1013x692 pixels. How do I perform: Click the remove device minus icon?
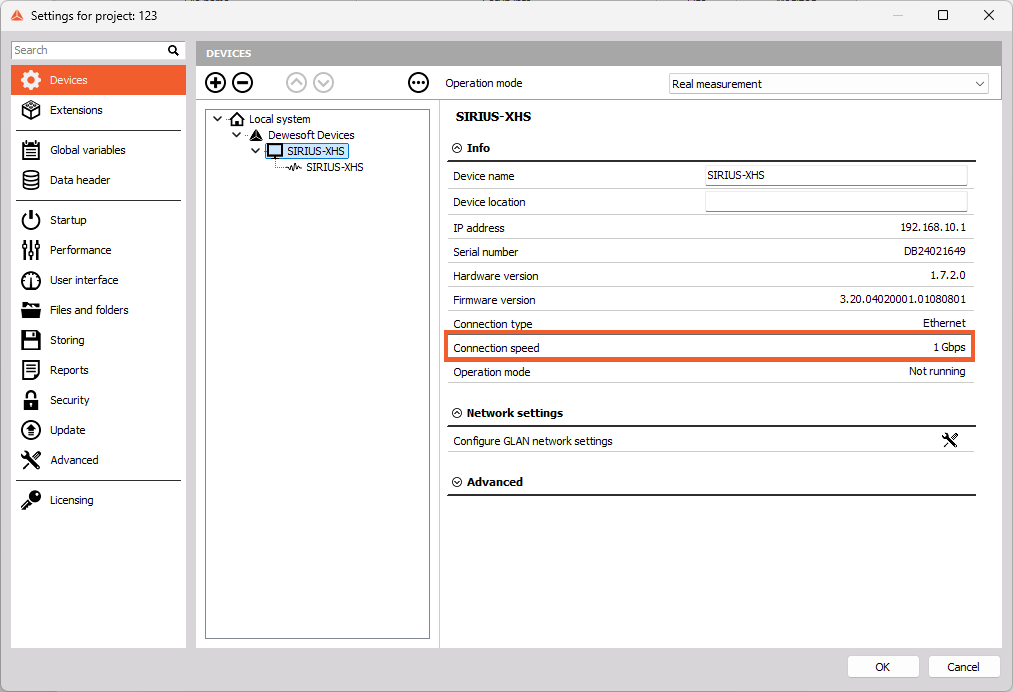[x=242, y=83]
